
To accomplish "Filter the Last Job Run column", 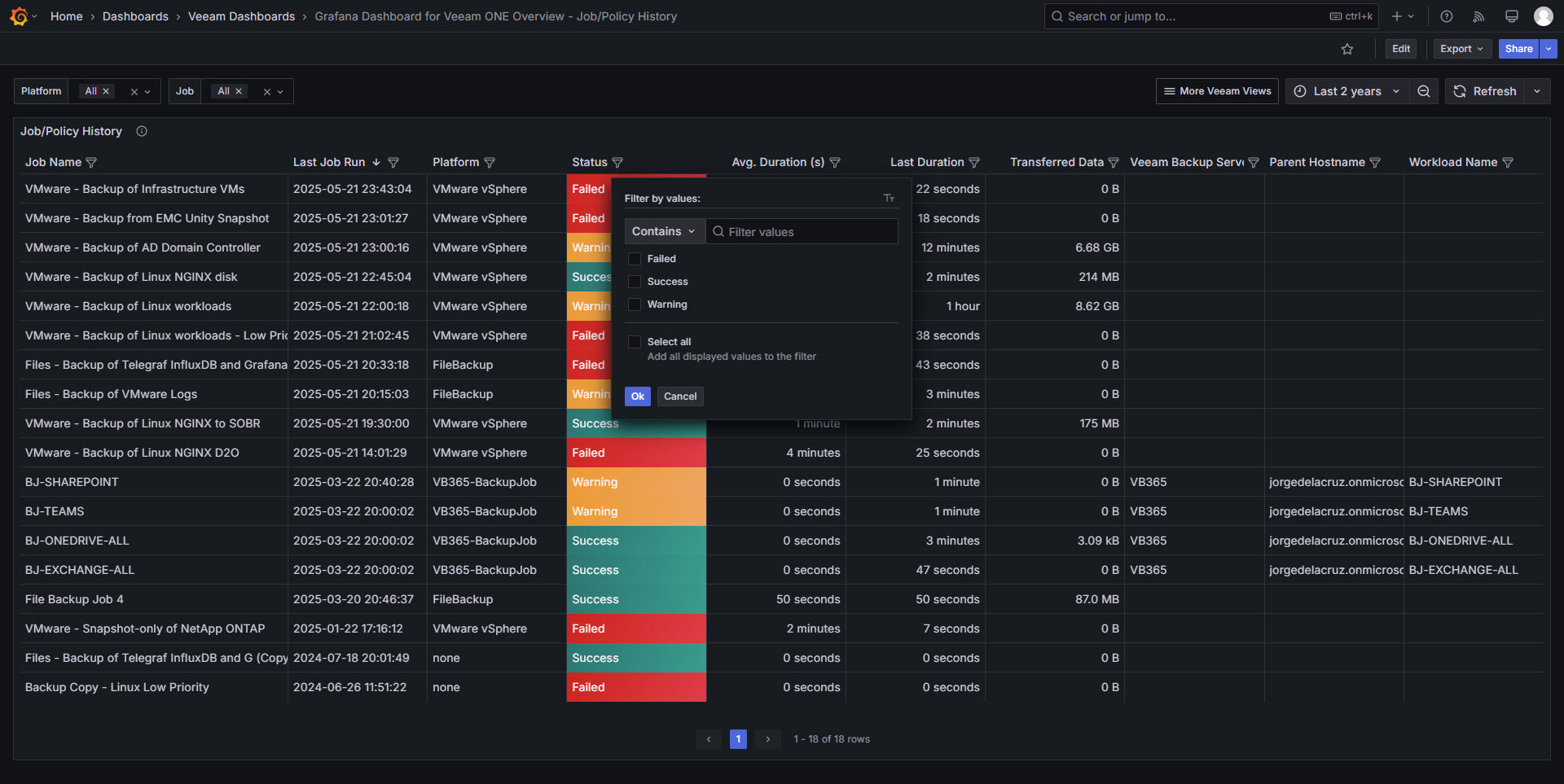I will 393,163.
